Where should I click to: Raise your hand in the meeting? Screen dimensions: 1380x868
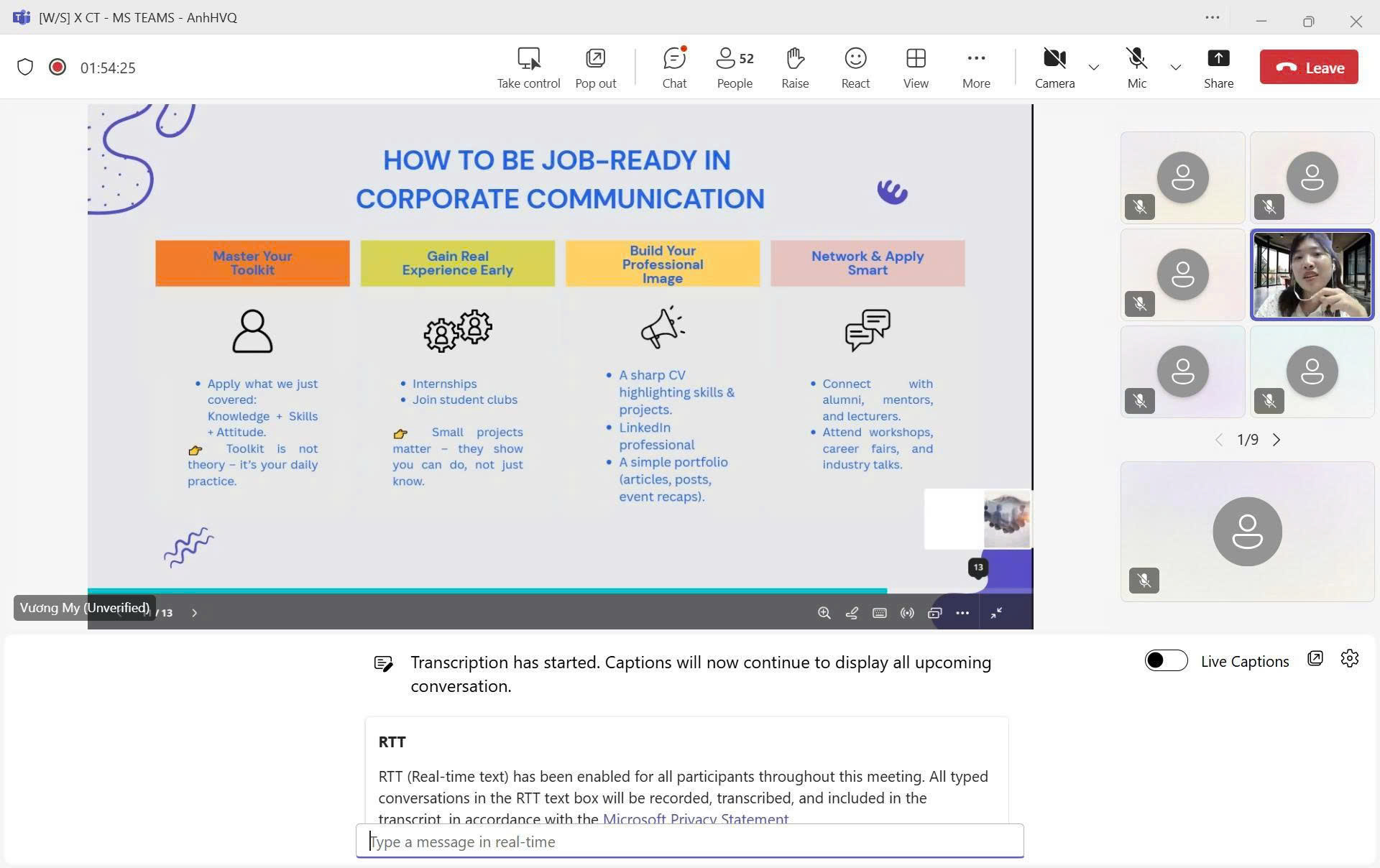point(795,68)
